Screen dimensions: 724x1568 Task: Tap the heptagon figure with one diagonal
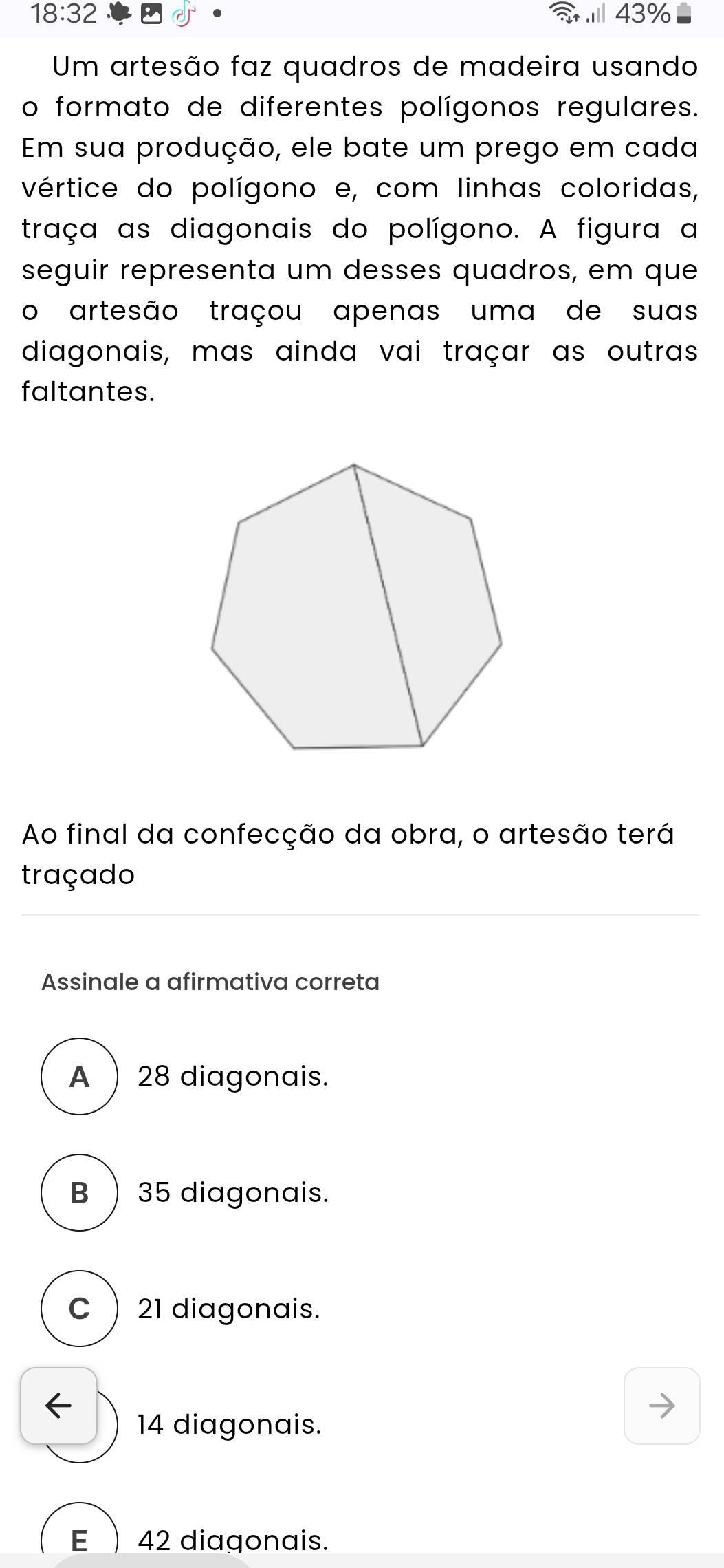pyautogui.click(x=356, y=607)
